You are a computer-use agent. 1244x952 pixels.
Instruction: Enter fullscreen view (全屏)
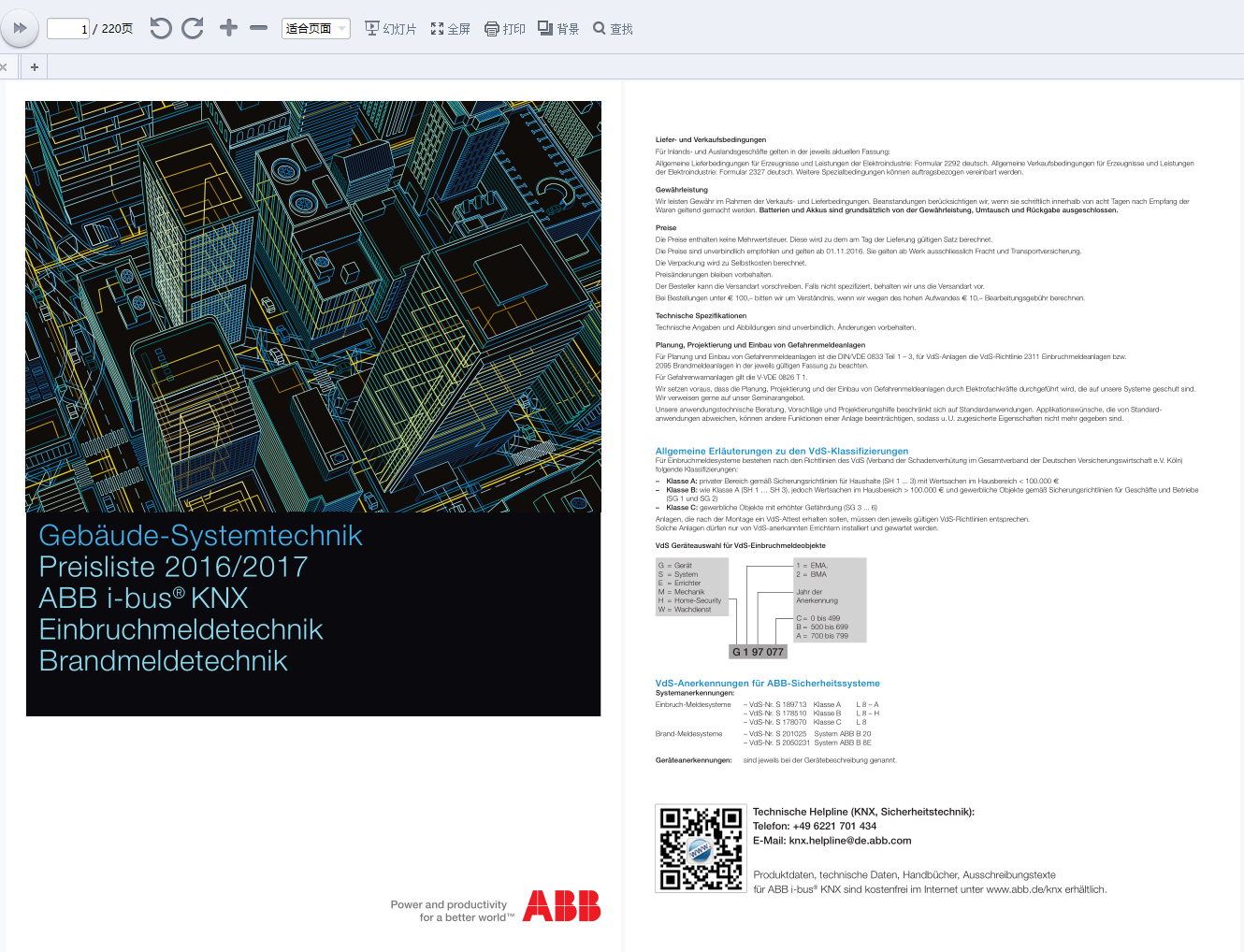point(450,29)
